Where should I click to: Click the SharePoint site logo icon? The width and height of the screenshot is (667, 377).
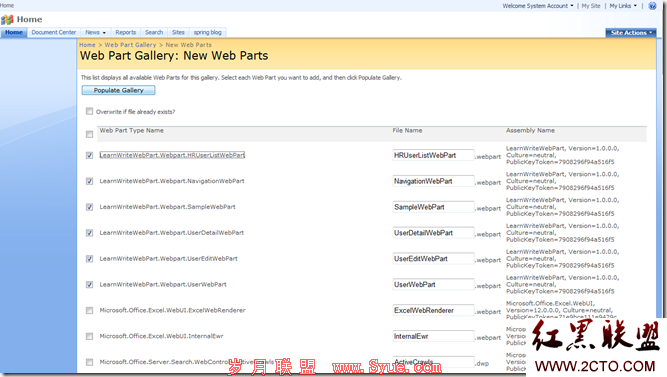(x=7, y=20)
